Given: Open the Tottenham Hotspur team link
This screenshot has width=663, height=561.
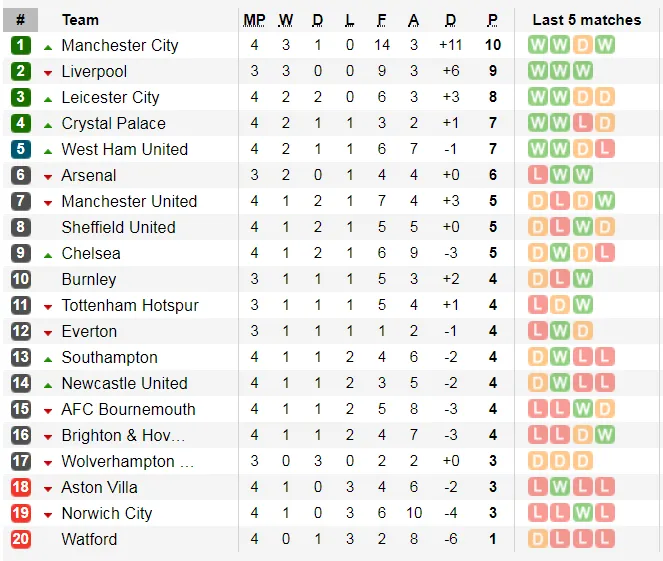Looking at the screenshot, I should (130, 305).
